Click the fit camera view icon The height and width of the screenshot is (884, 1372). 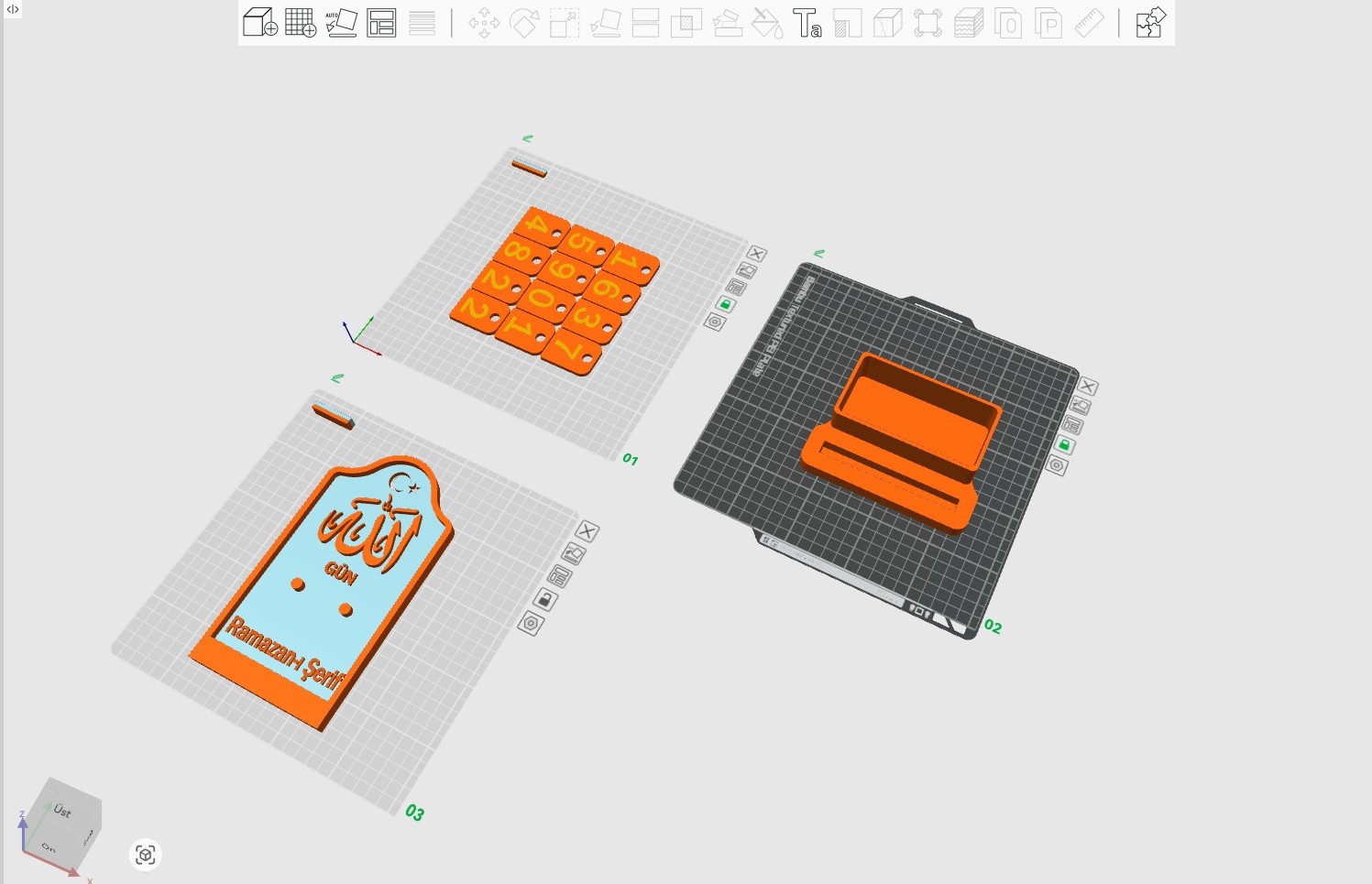[145, 855]
